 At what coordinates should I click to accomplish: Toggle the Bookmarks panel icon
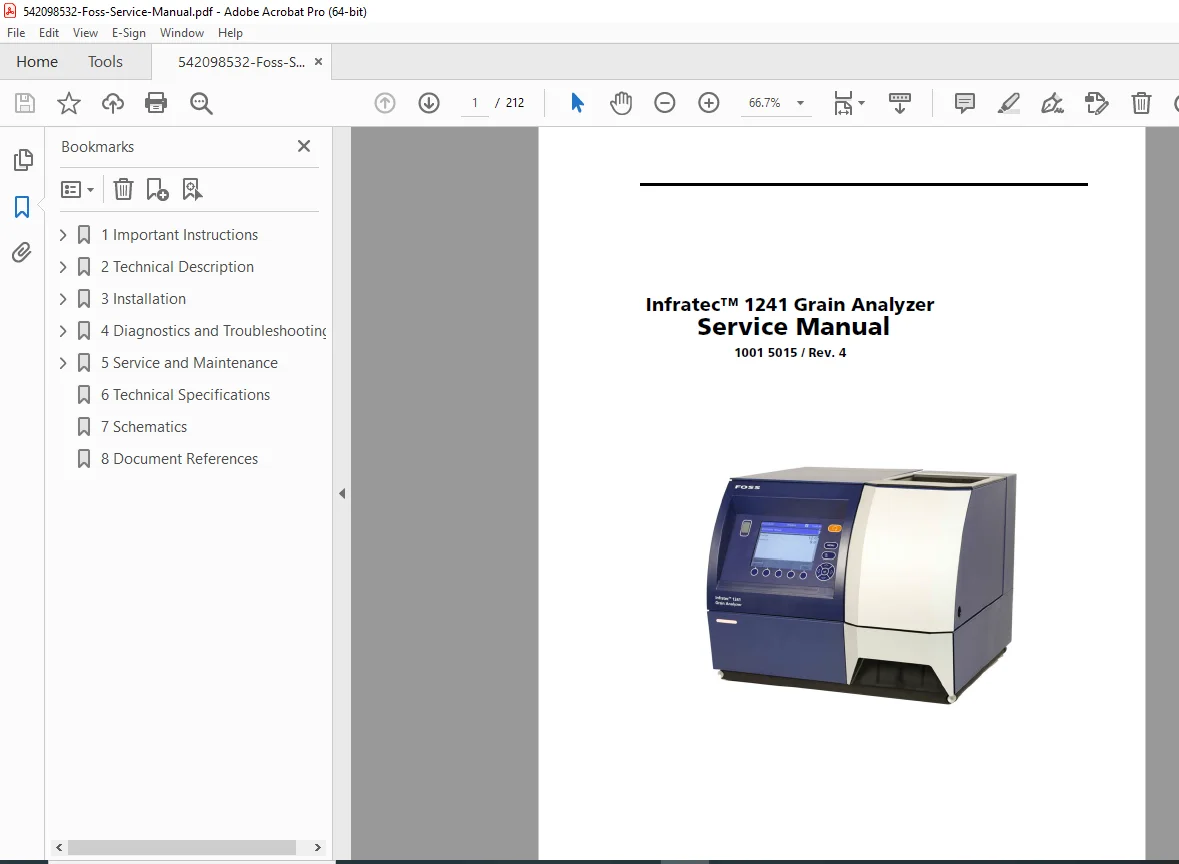[x=22, y=207]
